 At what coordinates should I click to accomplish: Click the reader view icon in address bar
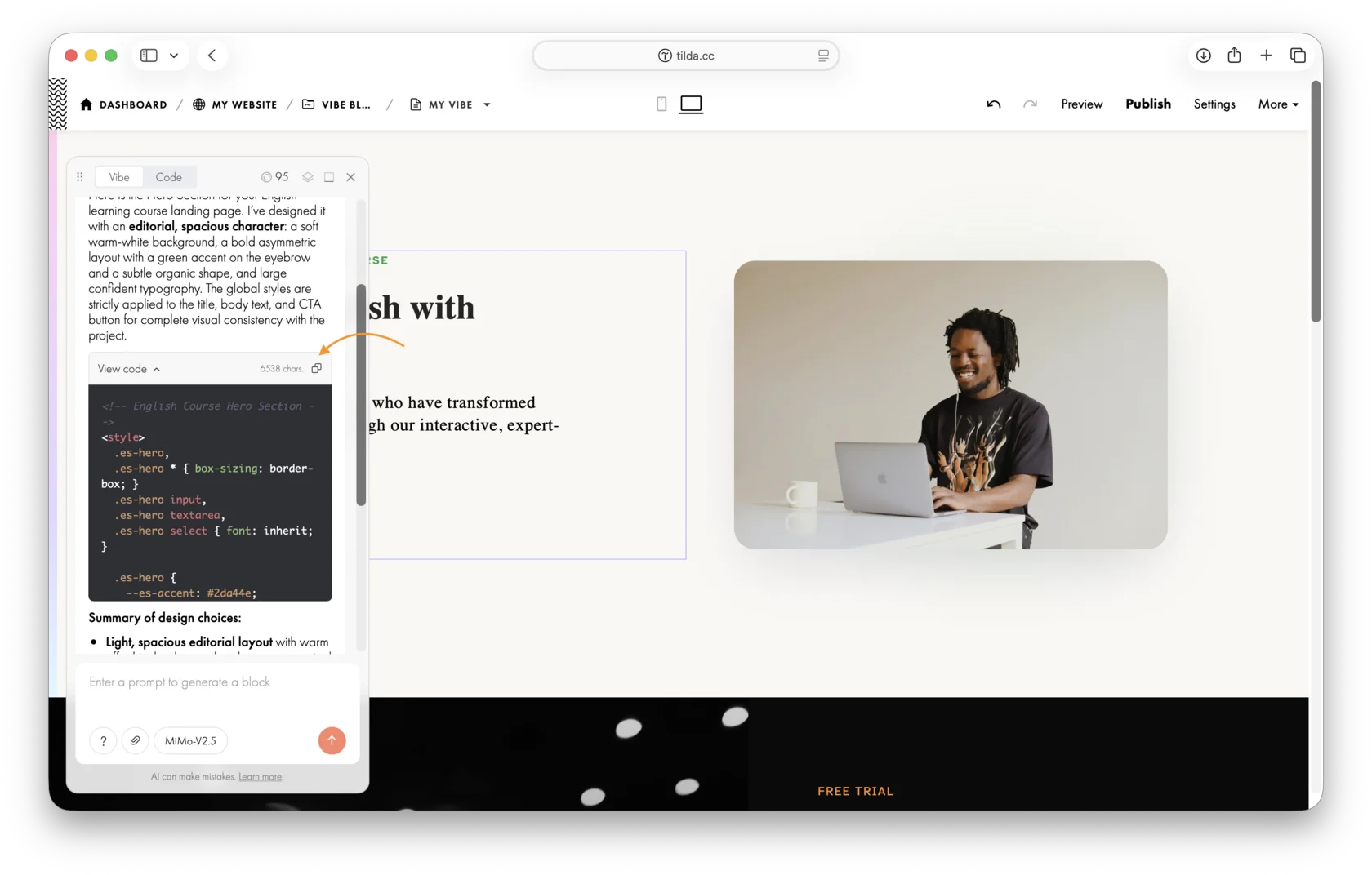[823, 56]
